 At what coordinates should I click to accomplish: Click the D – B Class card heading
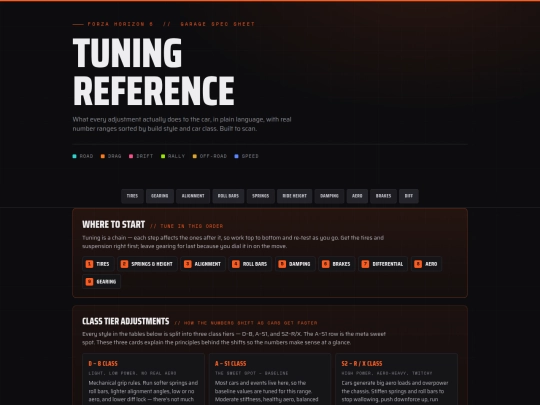click(103, 364)
